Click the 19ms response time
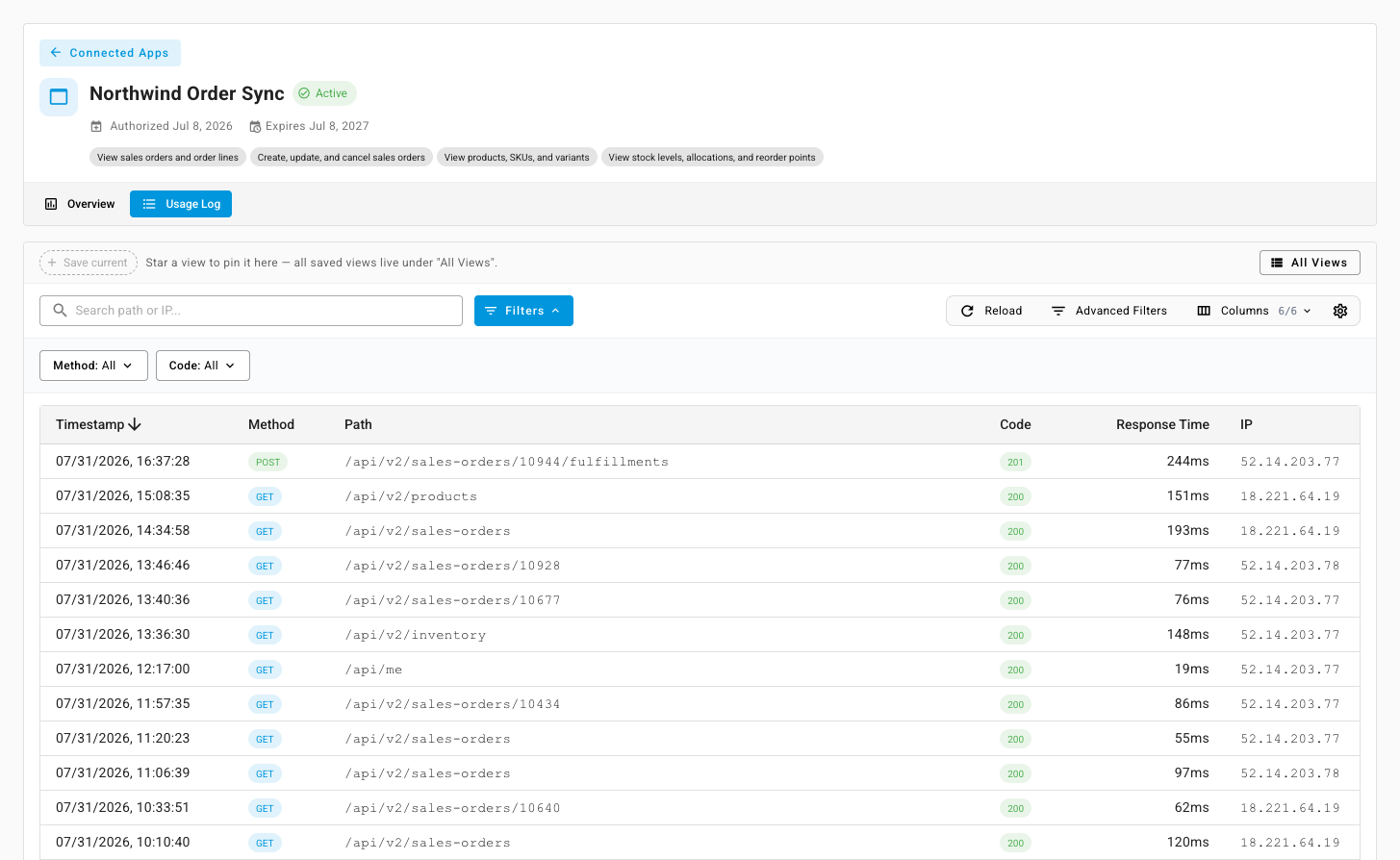Screen dimensions: 1400x860 coord(1191,670)
